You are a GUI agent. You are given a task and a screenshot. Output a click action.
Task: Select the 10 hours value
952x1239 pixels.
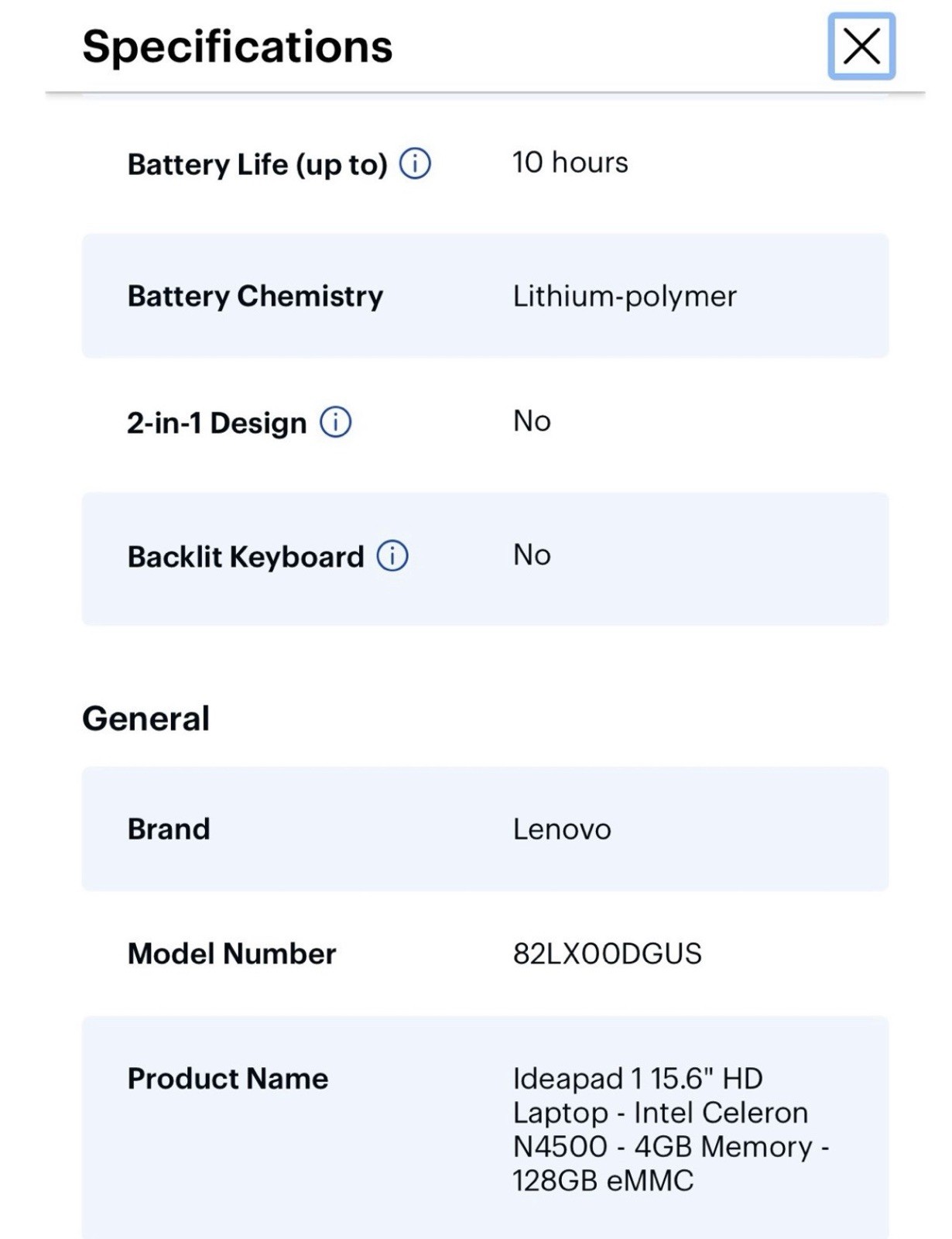[570, 163]
